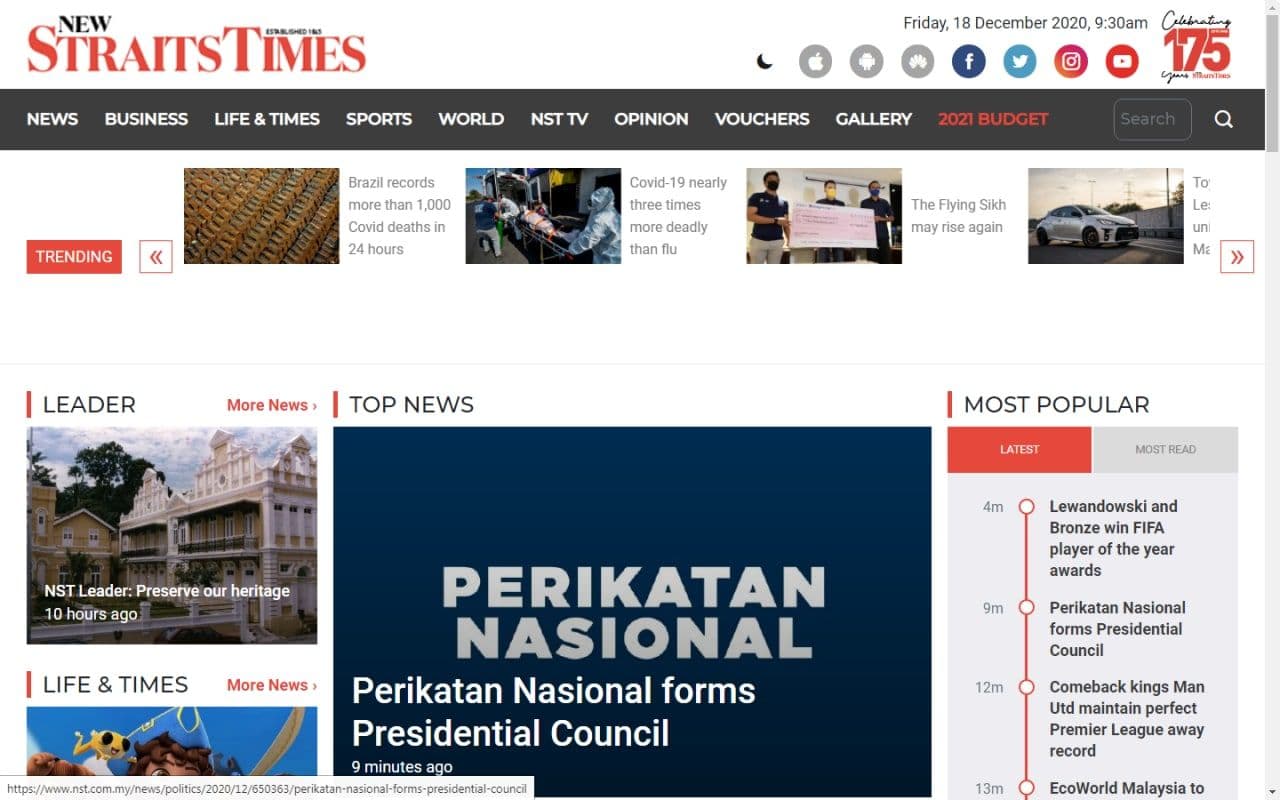Viewport: 1280px width, 800px height.
Task: Switch to the Most Read tab
Action: point(1165,450)
